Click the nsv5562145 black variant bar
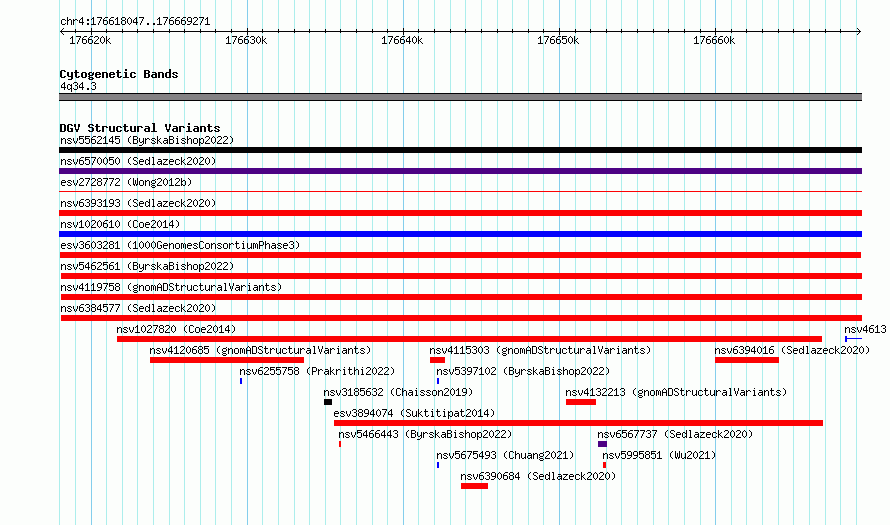The width and height of the screenshot is (890, 525). pyautogui.click(x=460, y=150)
